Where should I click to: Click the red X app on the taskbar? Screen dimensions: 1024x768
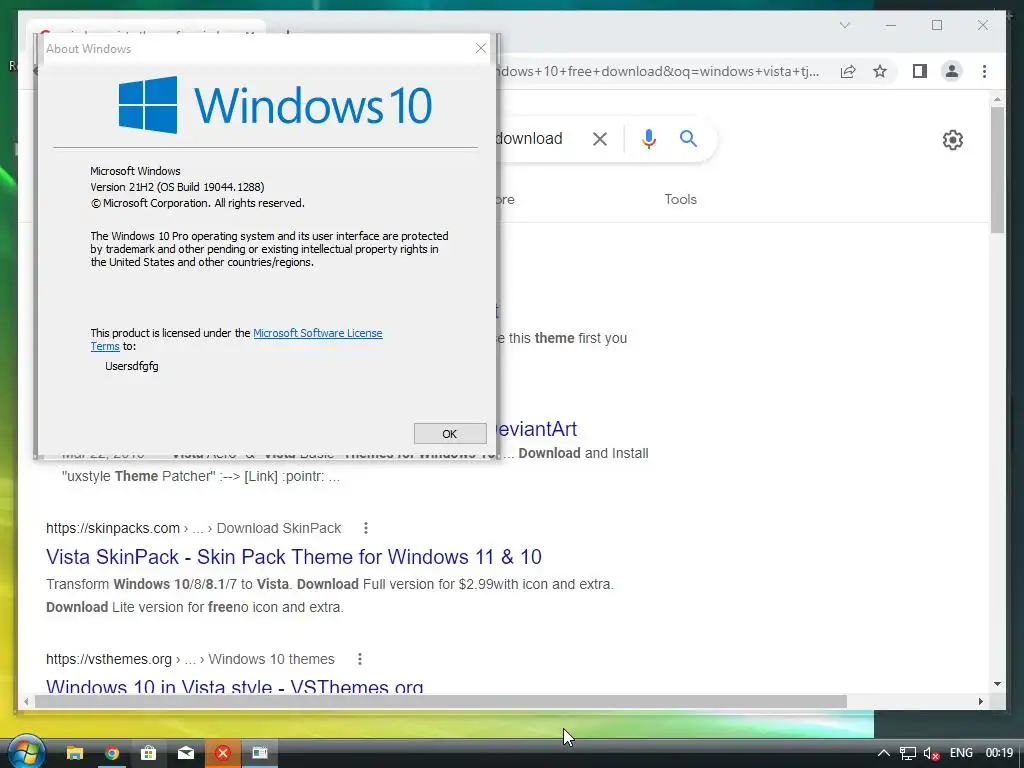[223, 753]
